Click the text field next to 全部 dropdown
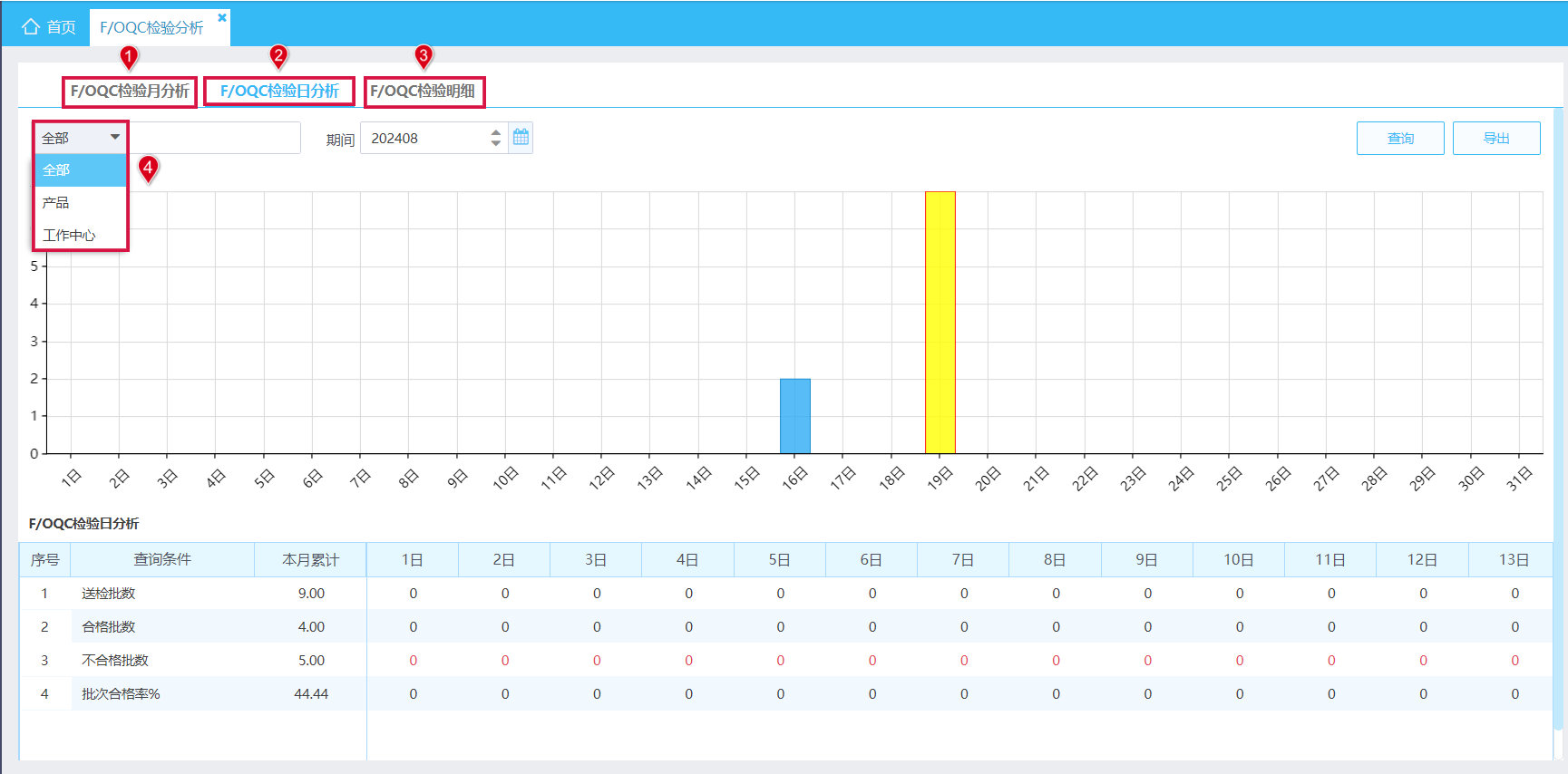 [x=214, y=138]
